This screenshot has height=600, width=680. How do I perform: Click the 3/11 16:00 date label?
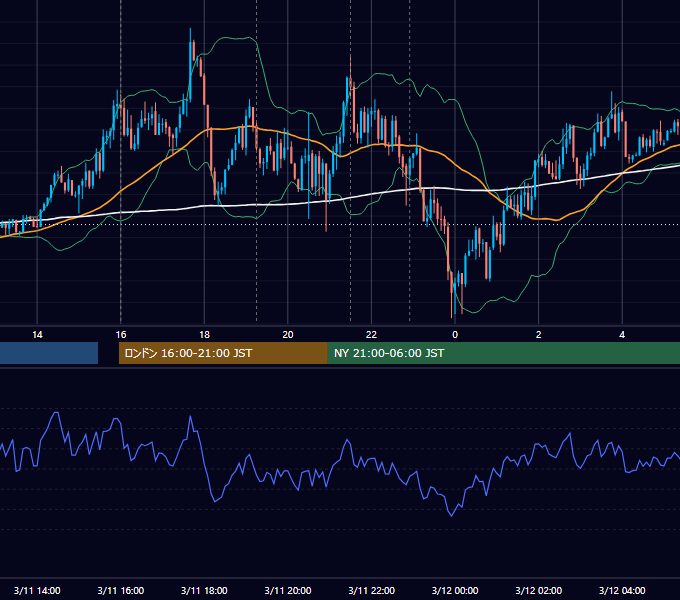[x=121, y=590]
